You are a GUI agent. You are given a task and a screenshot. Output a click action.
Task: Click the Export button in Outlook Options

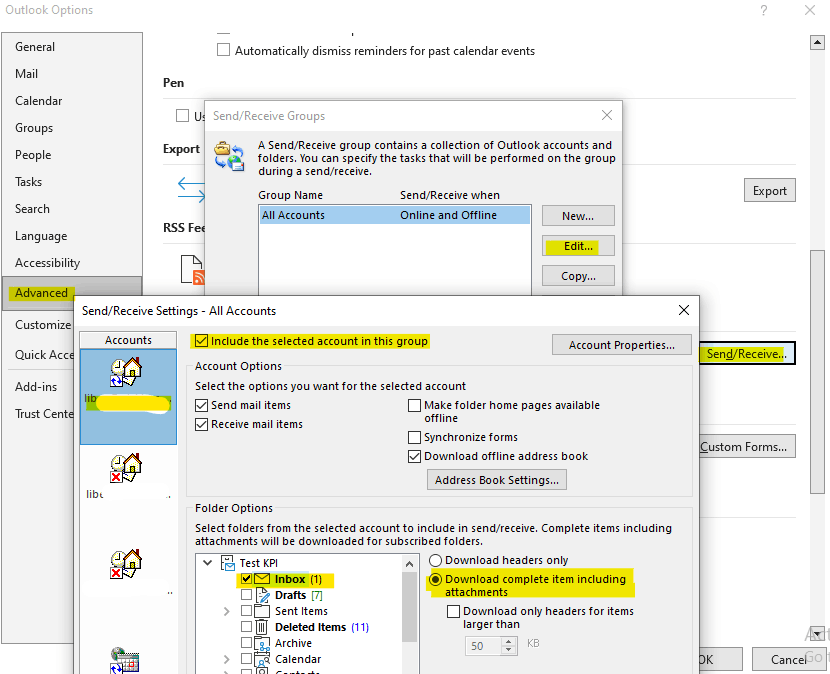770,191
